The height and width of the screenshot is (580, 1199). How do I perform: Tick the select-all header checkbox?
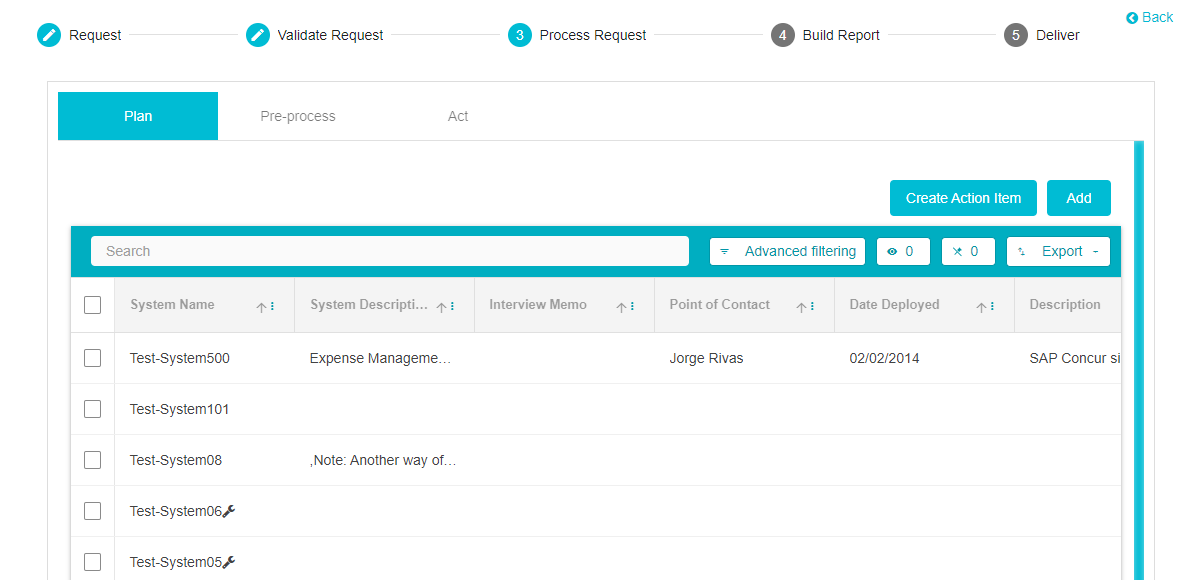(93, 305)
